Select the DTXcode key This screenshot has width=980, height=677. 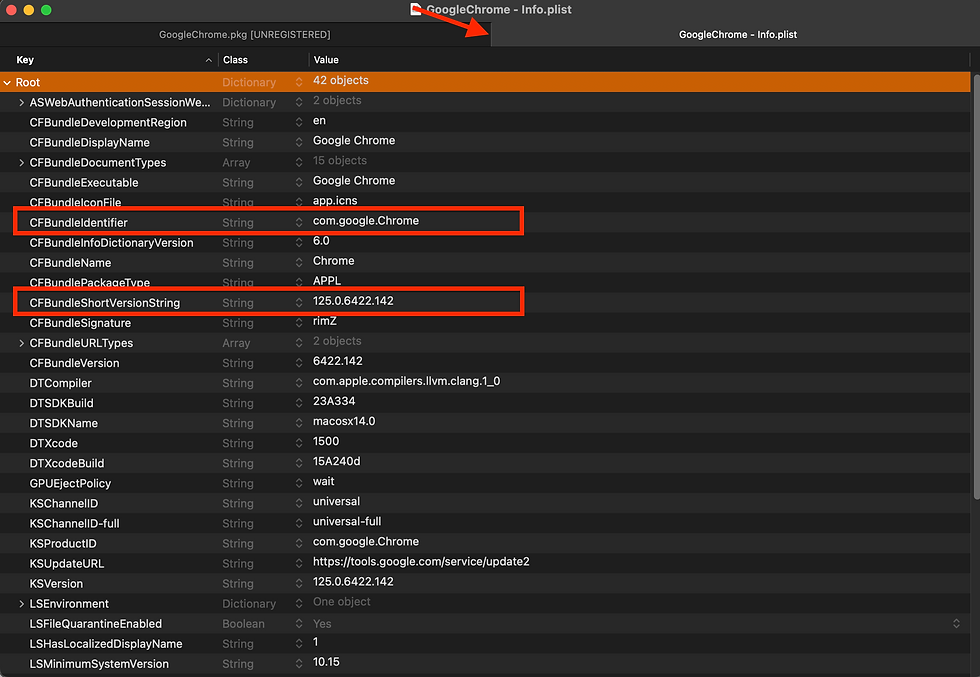[x=54, y=443]
